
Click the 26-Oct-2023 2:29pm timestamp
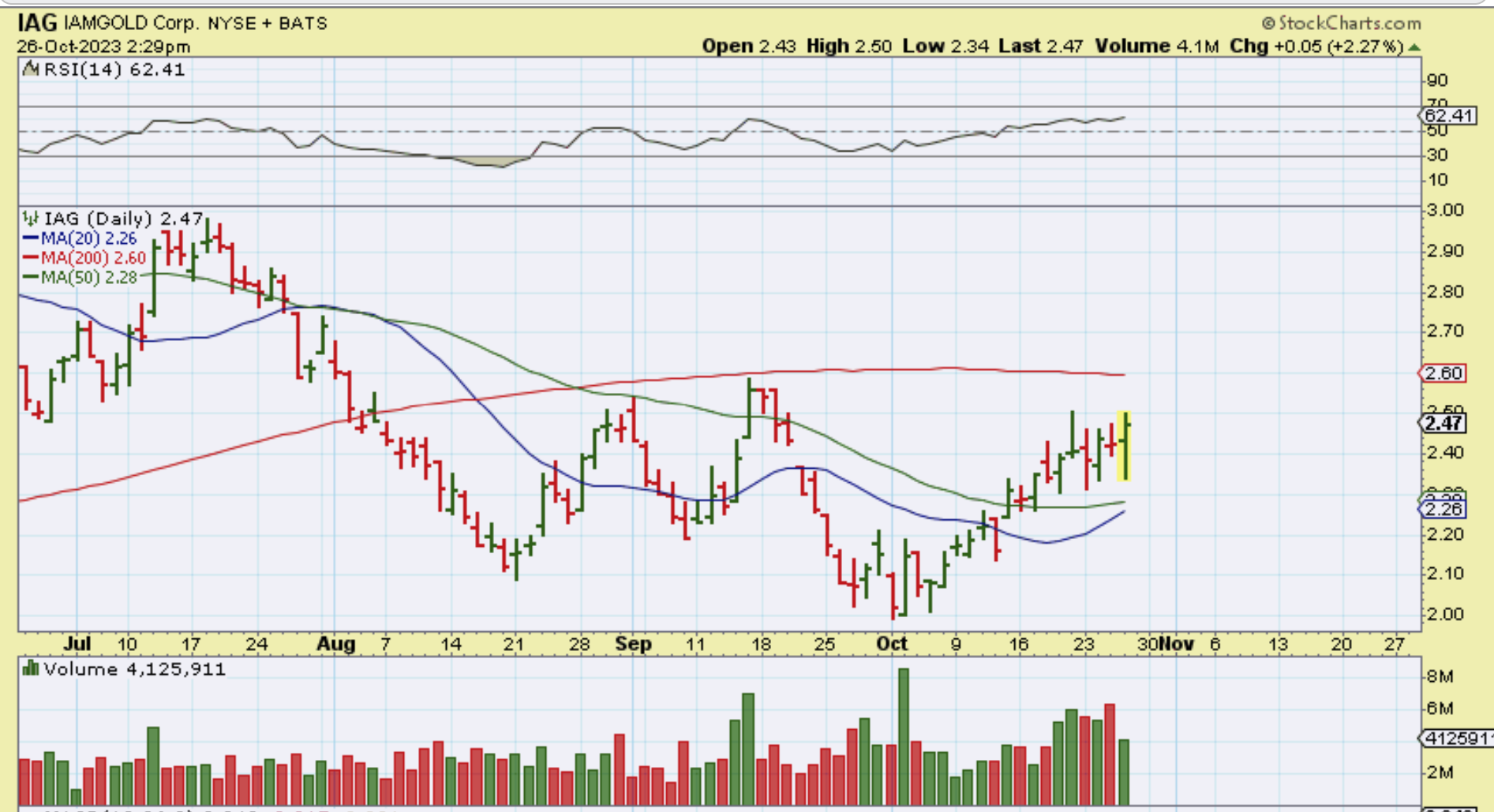click(x=103, y=47)
